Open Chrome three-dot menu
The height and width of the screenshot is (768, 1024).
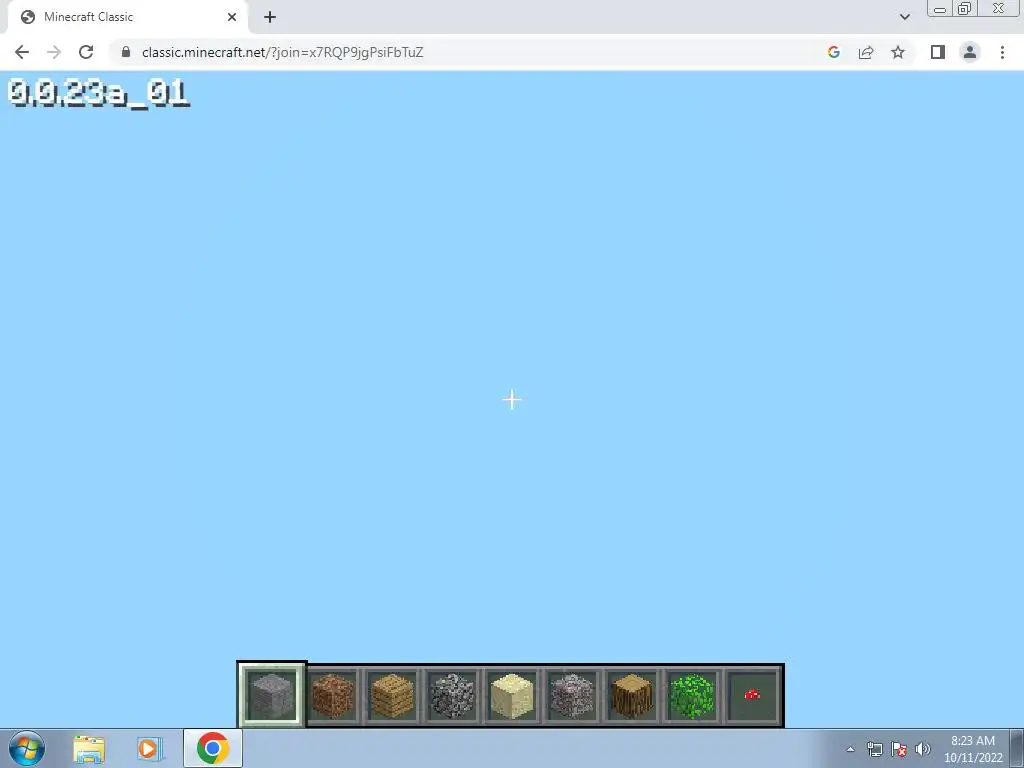[x=1002, y=52]
